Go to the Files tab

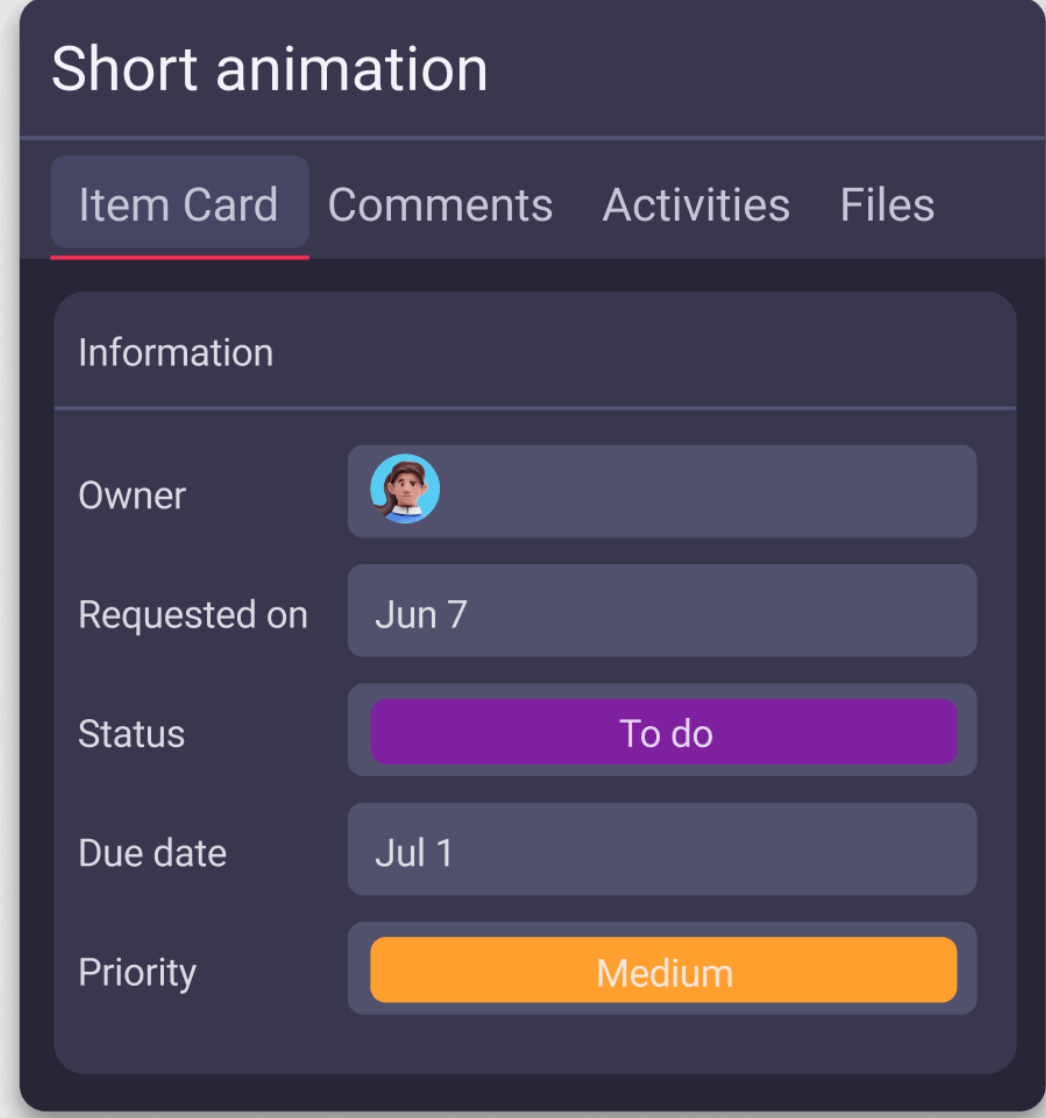click(887, 205)
